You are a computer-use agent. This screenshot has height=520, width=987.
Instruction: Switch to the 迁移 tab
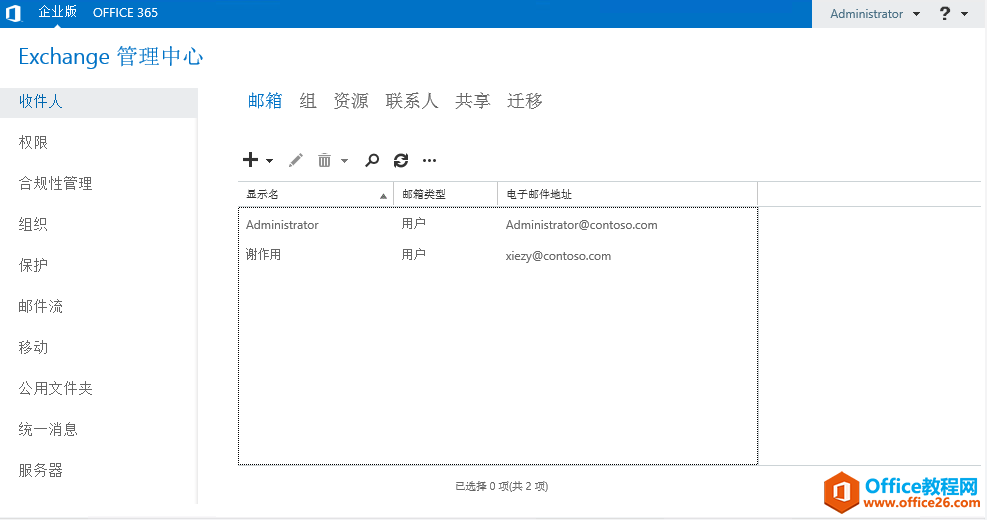tap(525, 101)
